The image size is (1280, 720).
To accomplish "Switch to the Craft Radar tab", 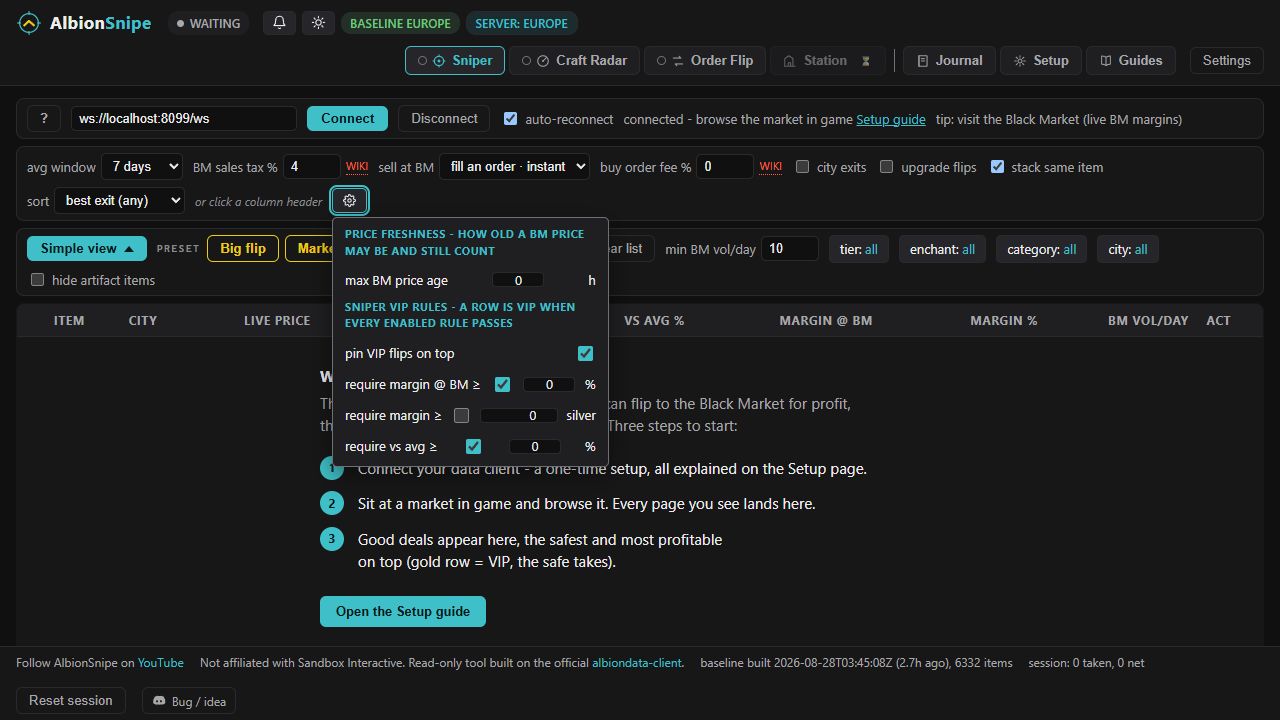I will (574, 60).
